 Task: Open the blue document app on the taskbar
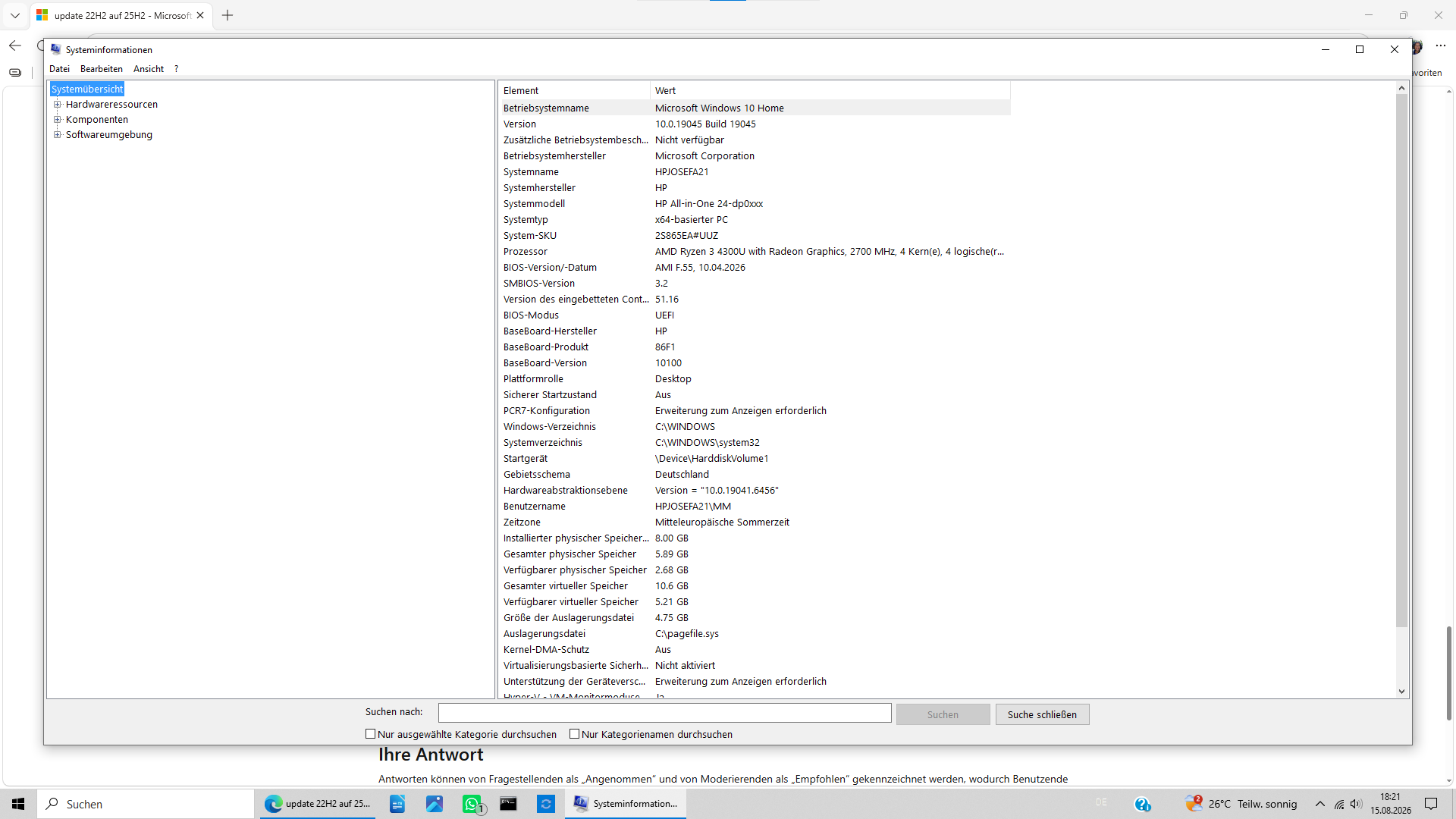click(x=397, y=804)
